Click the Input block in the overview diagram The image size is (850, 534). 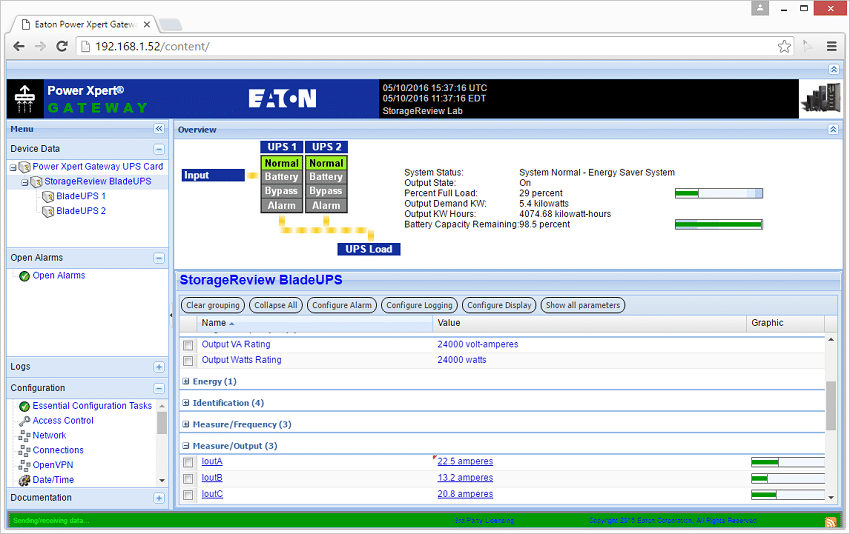tap(214, 175)
